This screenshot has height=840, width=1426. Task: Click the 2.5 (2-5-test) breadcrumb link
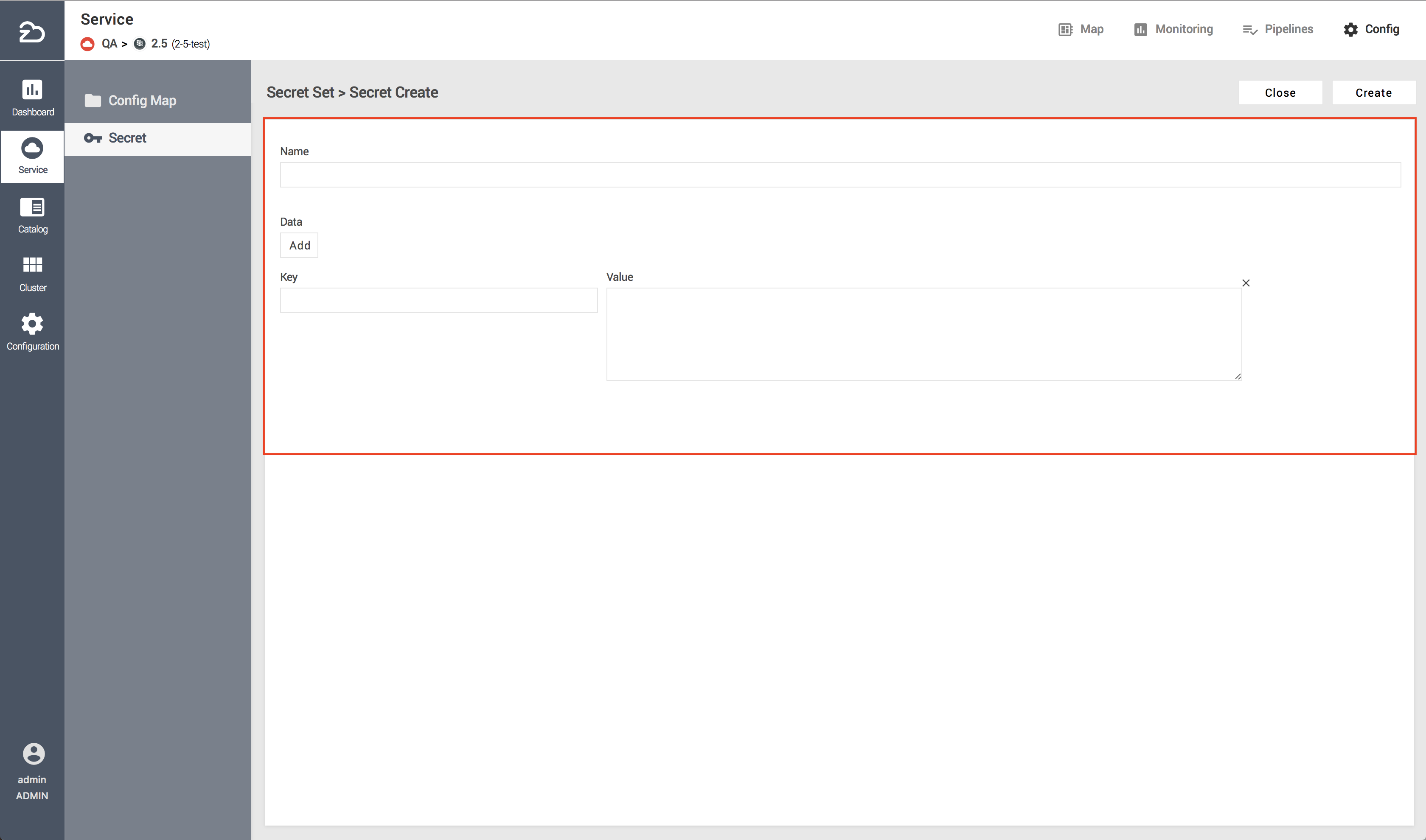(180, 44)
